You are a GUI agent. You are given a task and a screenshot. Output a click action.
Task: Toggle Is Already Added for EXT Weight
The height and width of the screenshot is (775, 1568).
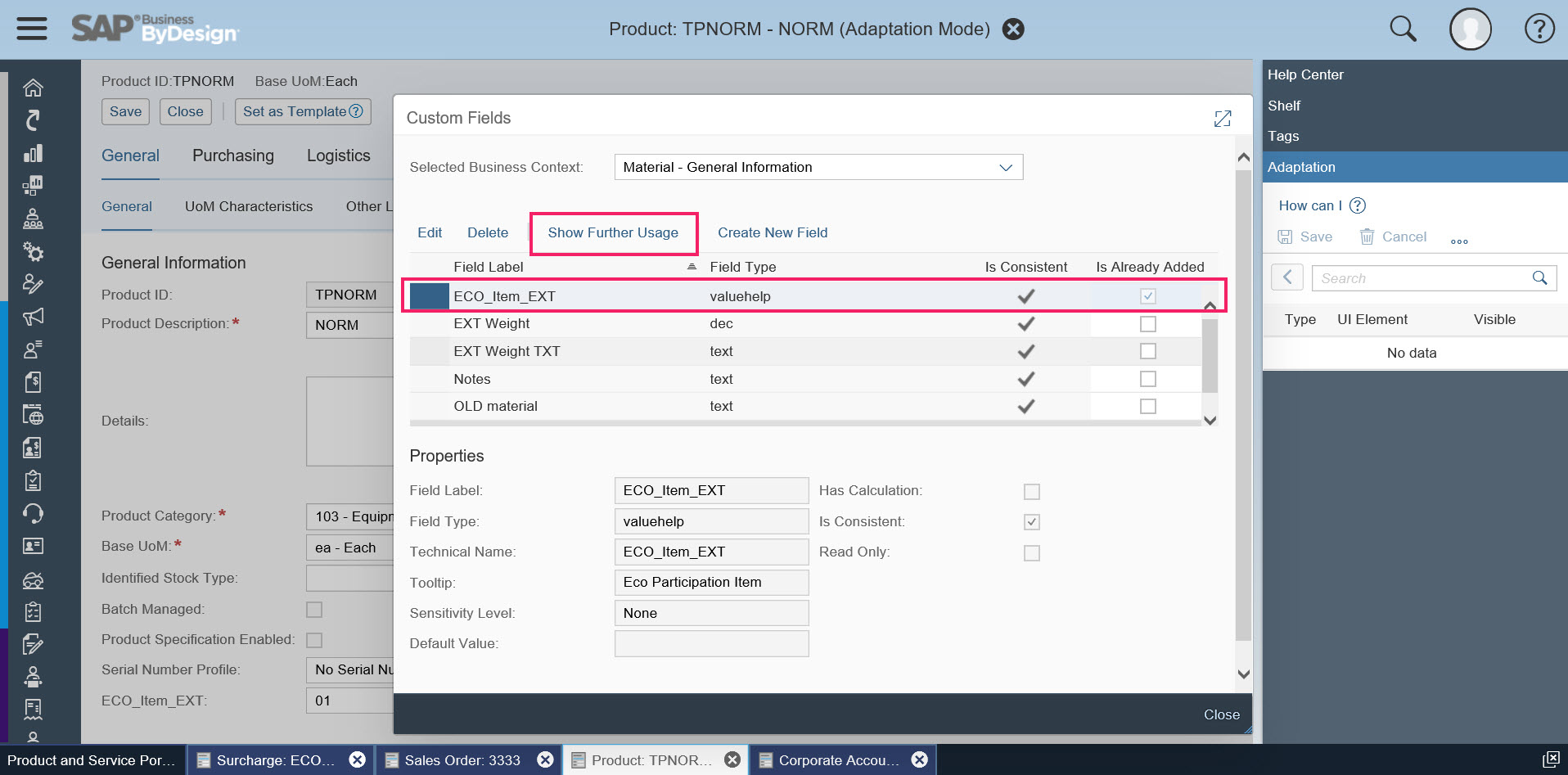tap(1148, 324)
